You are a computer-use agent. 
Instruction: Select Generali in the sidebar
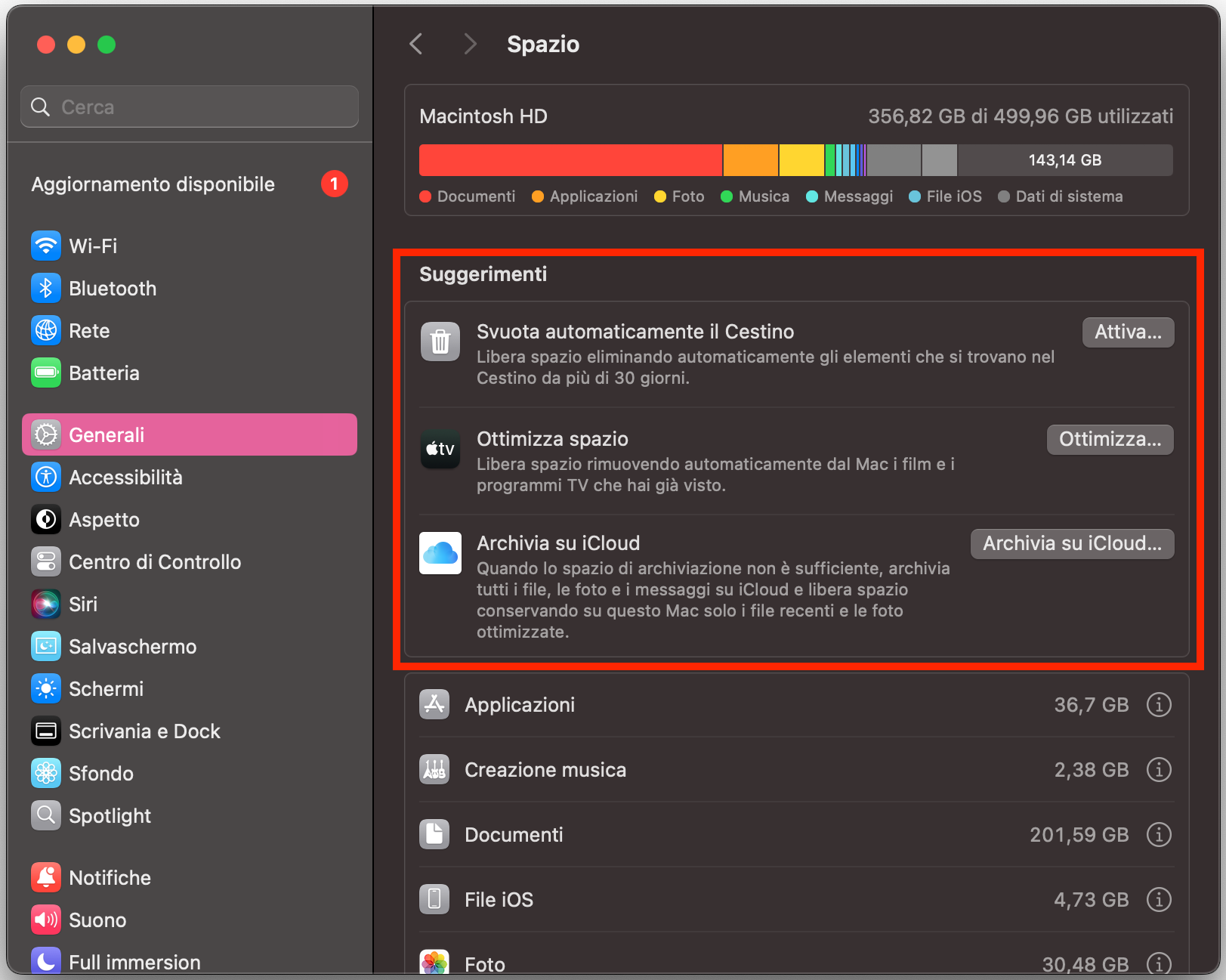click(x=190, y=434)
